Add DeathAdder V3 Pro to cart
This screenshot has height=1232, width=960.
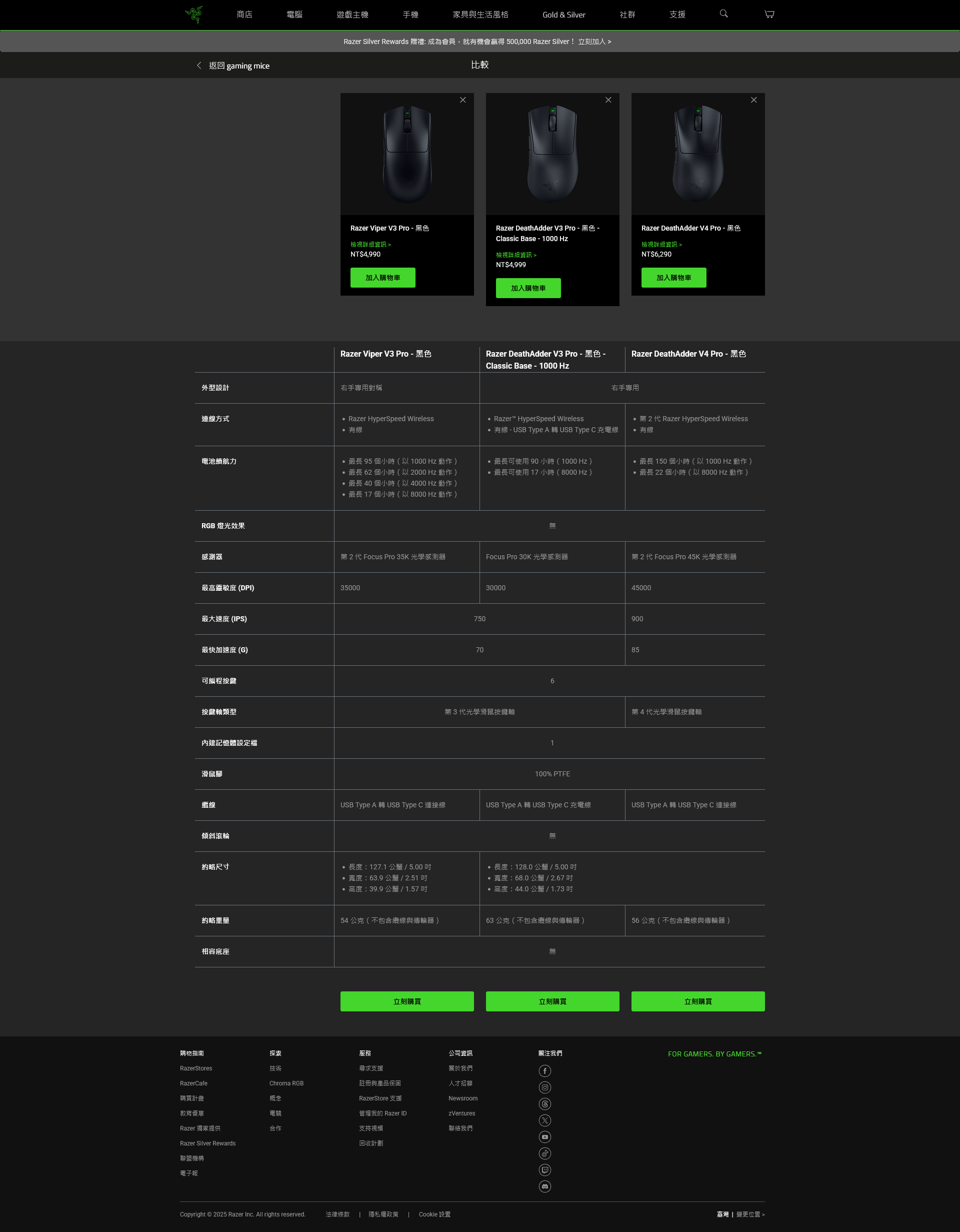click(x=528, y=288)
